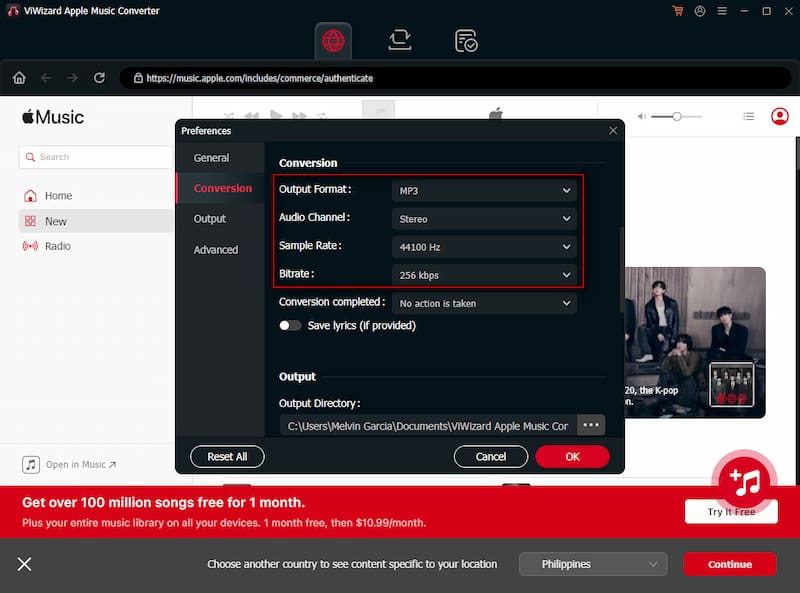This screenshot has height=593, width=800.
Task: Open Radio in the Apple Music sidebar
Action: 96,246
